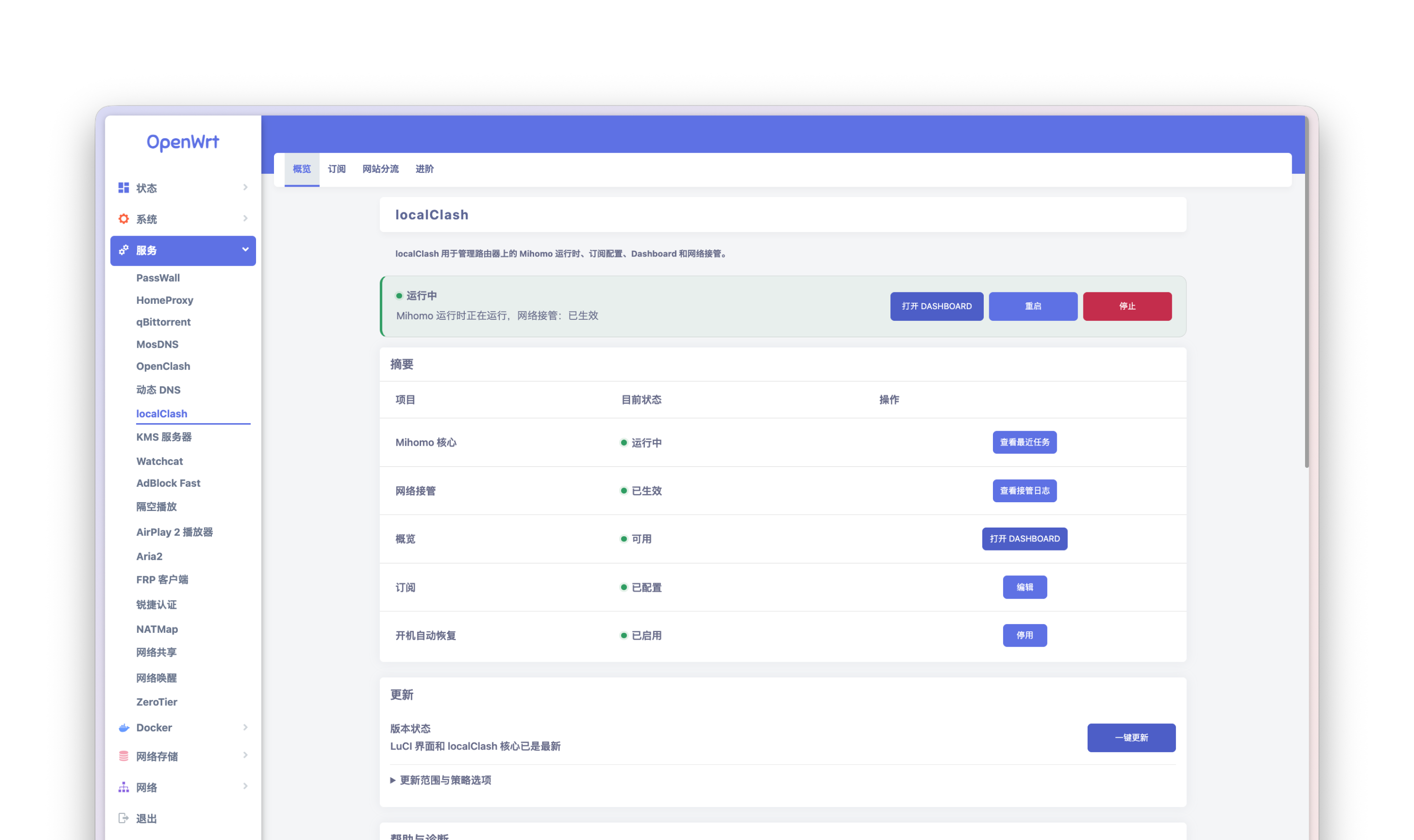Open Dashboard from the status banner
This screenshot has width=1414, height=840.
pos(937,306)
